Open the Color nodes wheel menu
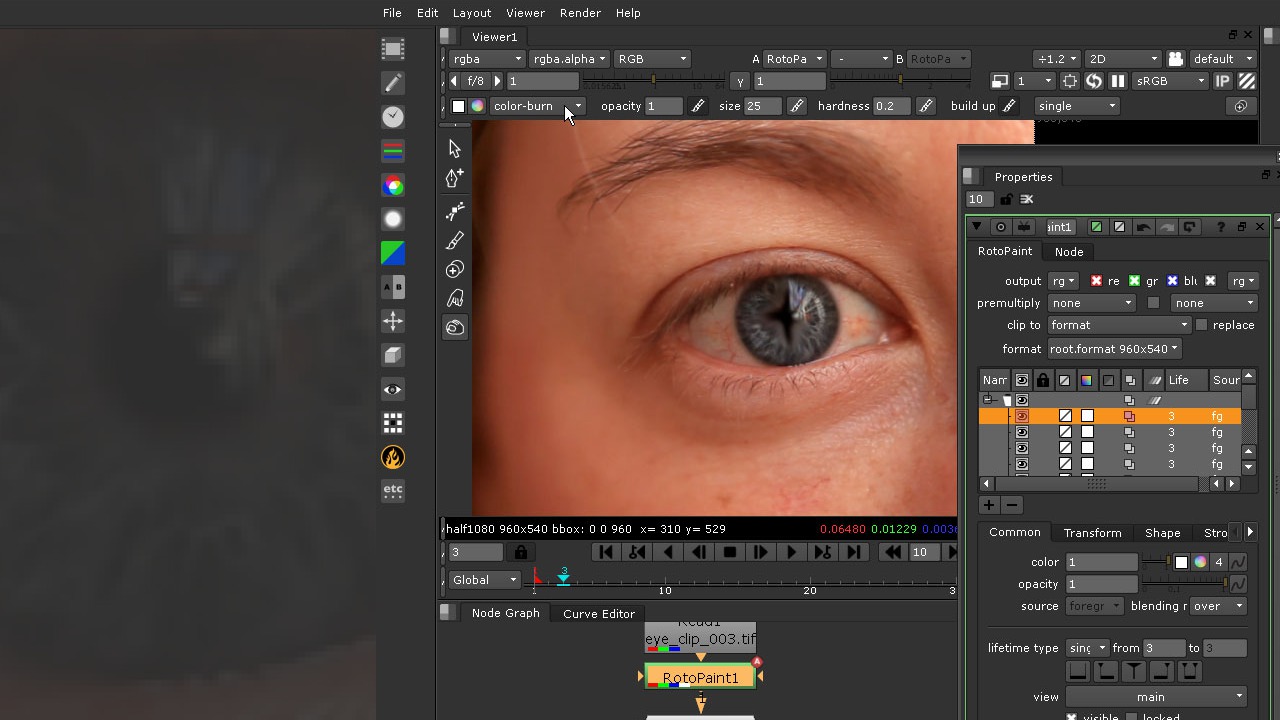The width and height of the screenshot is (1280, 720). (393, 185)
